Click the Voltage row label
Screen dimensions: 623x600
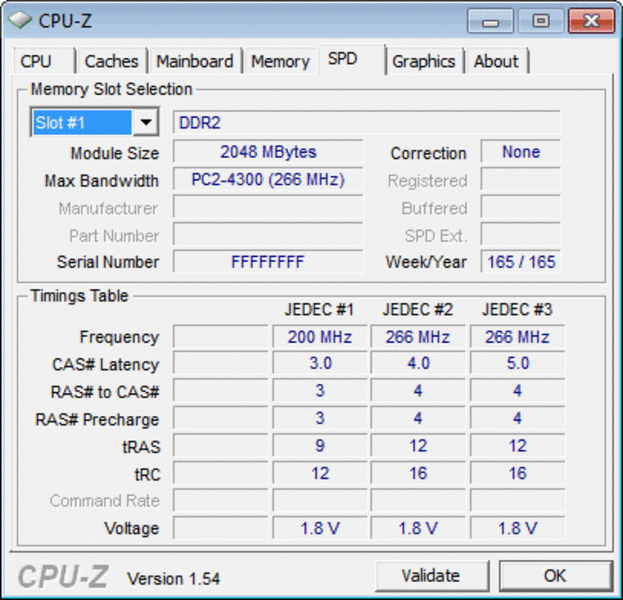(132, 528)
